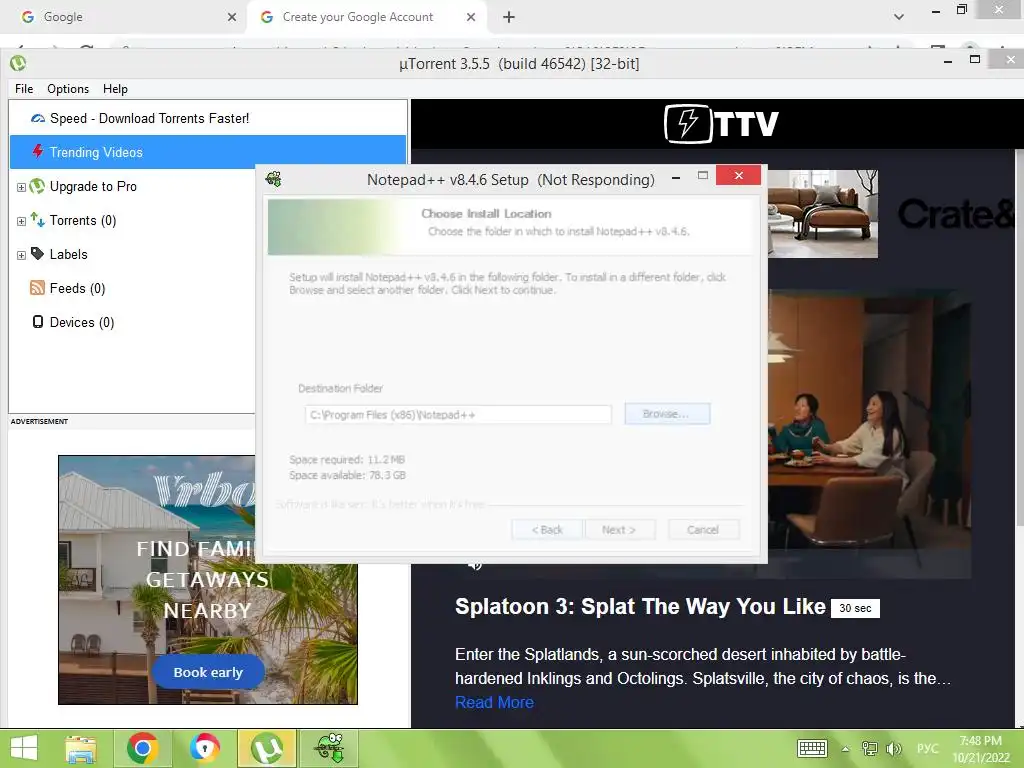Click the lightning bolt Trending Videos icon
The width and height of the screenshot is (1024, 768).
[x=38, y=152]
